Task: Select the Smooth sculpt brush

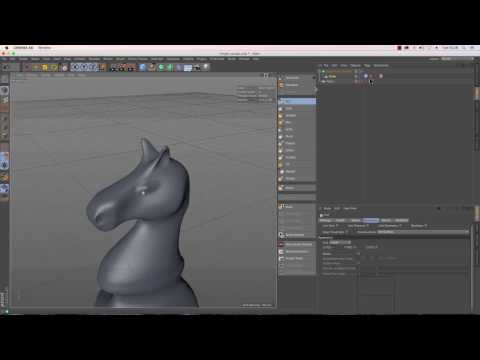Action: pyautogui.click(x=297, y=115)
